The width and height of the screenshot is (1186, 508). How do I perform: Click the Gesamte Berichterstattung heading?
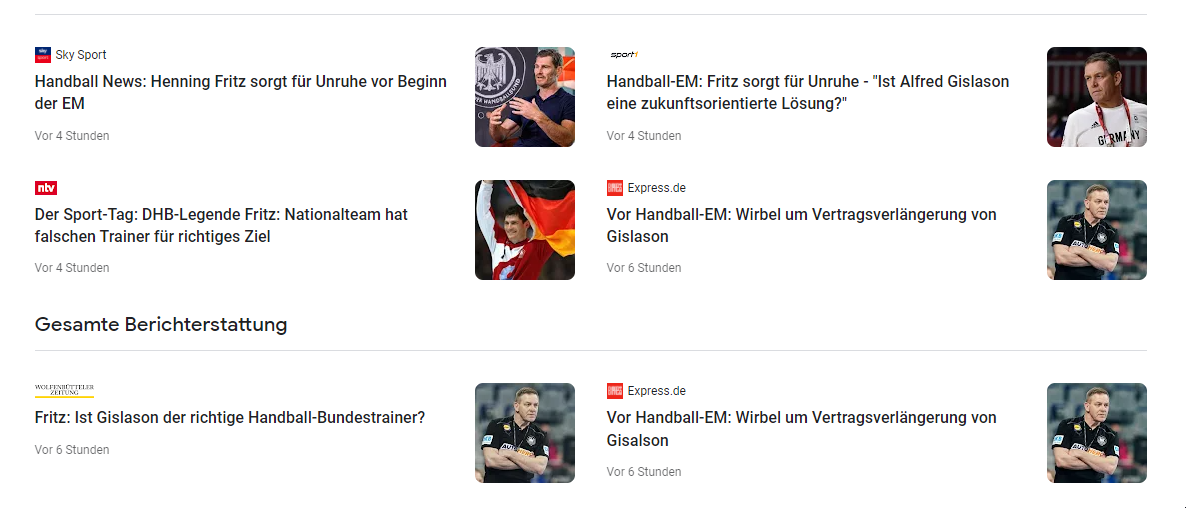tap(161, 324)
